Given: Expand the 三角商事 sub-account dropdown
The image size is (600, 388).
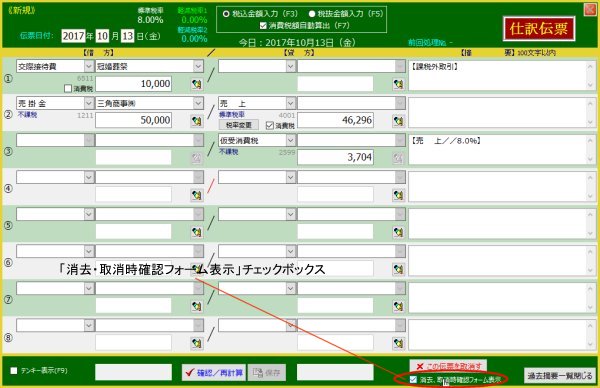Looking at the screenshot, I should coord(198,103).
